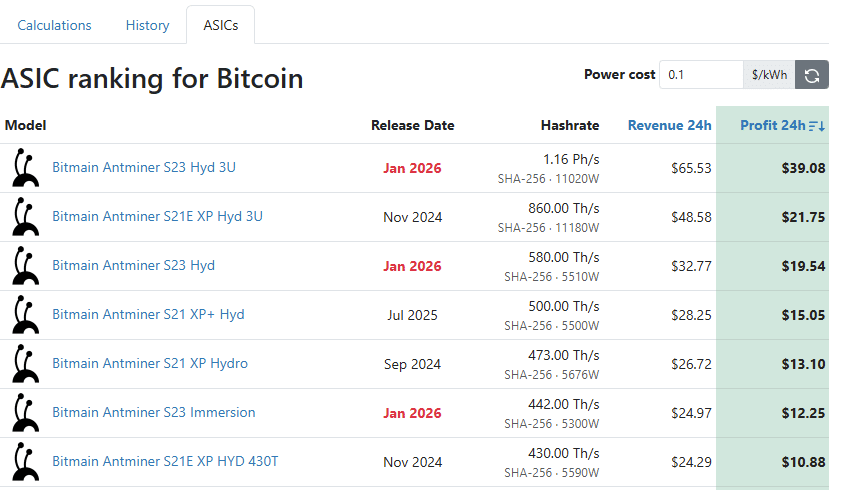Open Bitmain Antminer S21 XP+ Hyd link
844x490 pixels.
tap(148, 314)
